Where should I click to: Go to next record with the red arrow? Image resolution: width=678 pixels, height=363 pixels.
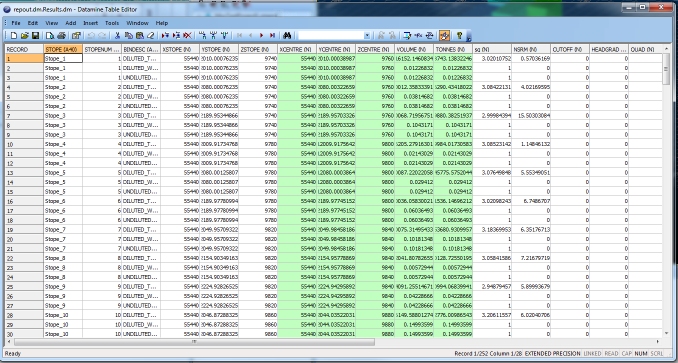(x=262, y=35)
